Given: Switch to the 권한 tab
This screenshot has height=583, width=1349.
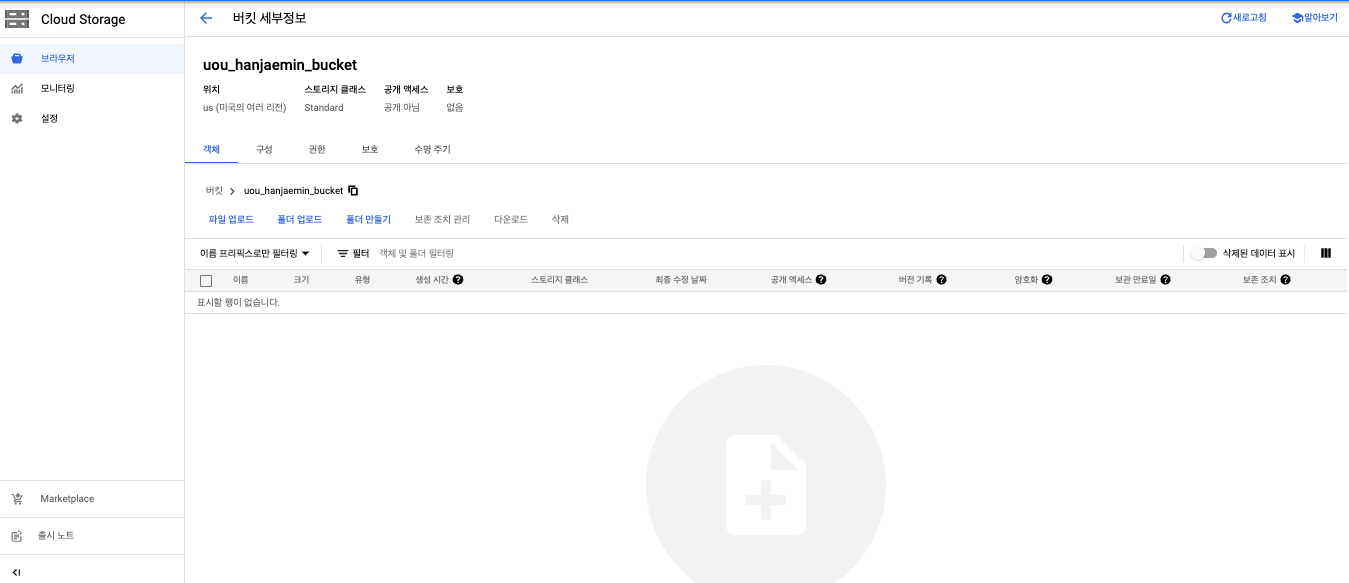Looking at the screenshot, I should point(317,149).
